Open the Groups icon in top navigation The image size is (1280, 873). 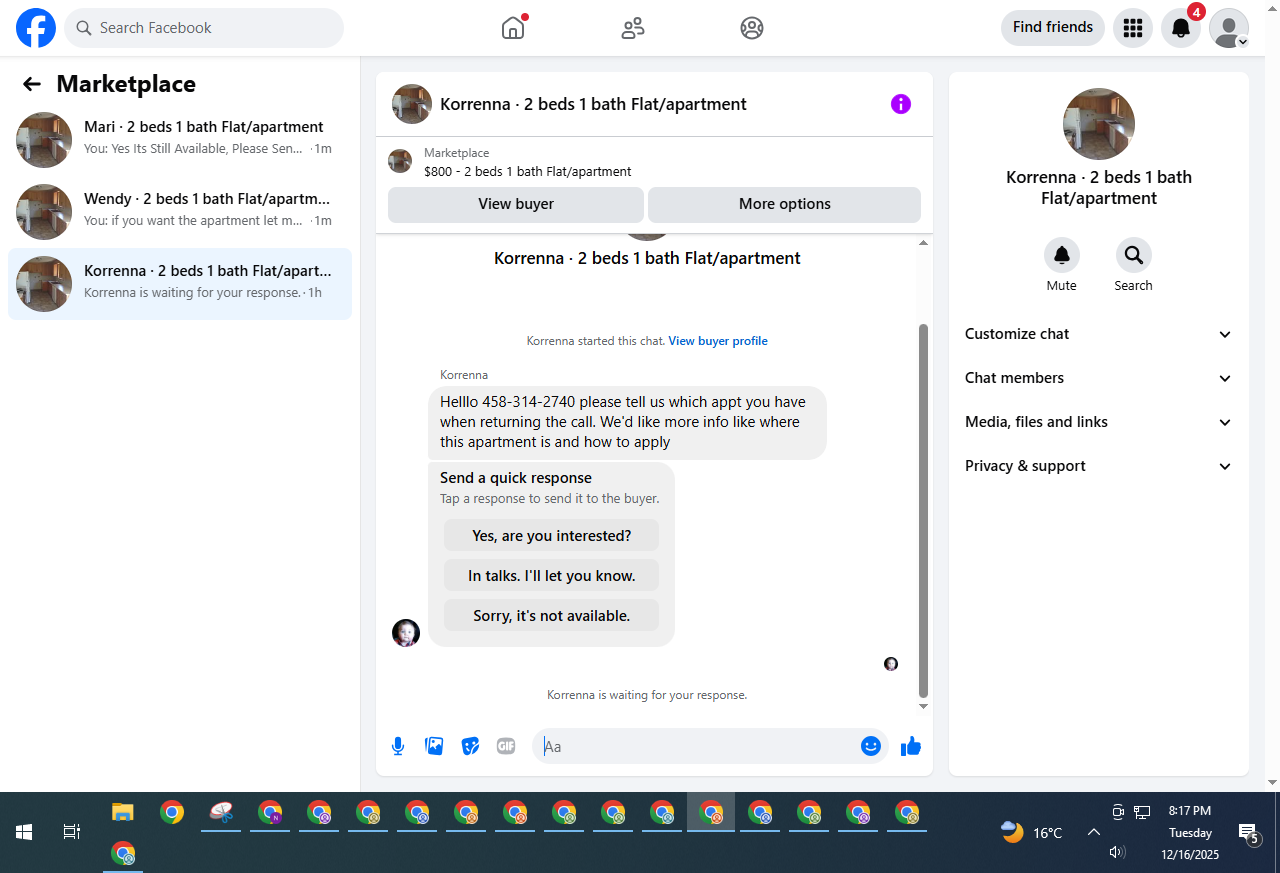click(x=752, y=28)
